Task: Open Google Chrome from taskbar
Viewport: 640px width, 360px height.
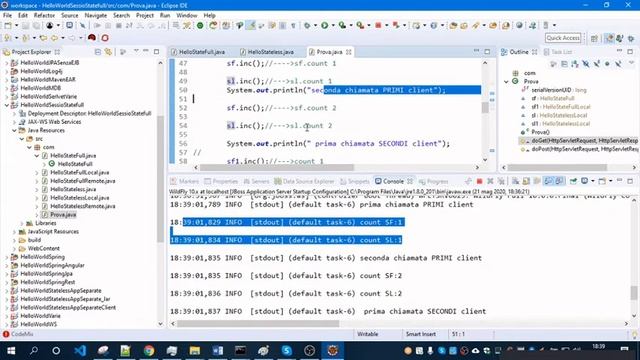Action: click(x=149, y=350)
